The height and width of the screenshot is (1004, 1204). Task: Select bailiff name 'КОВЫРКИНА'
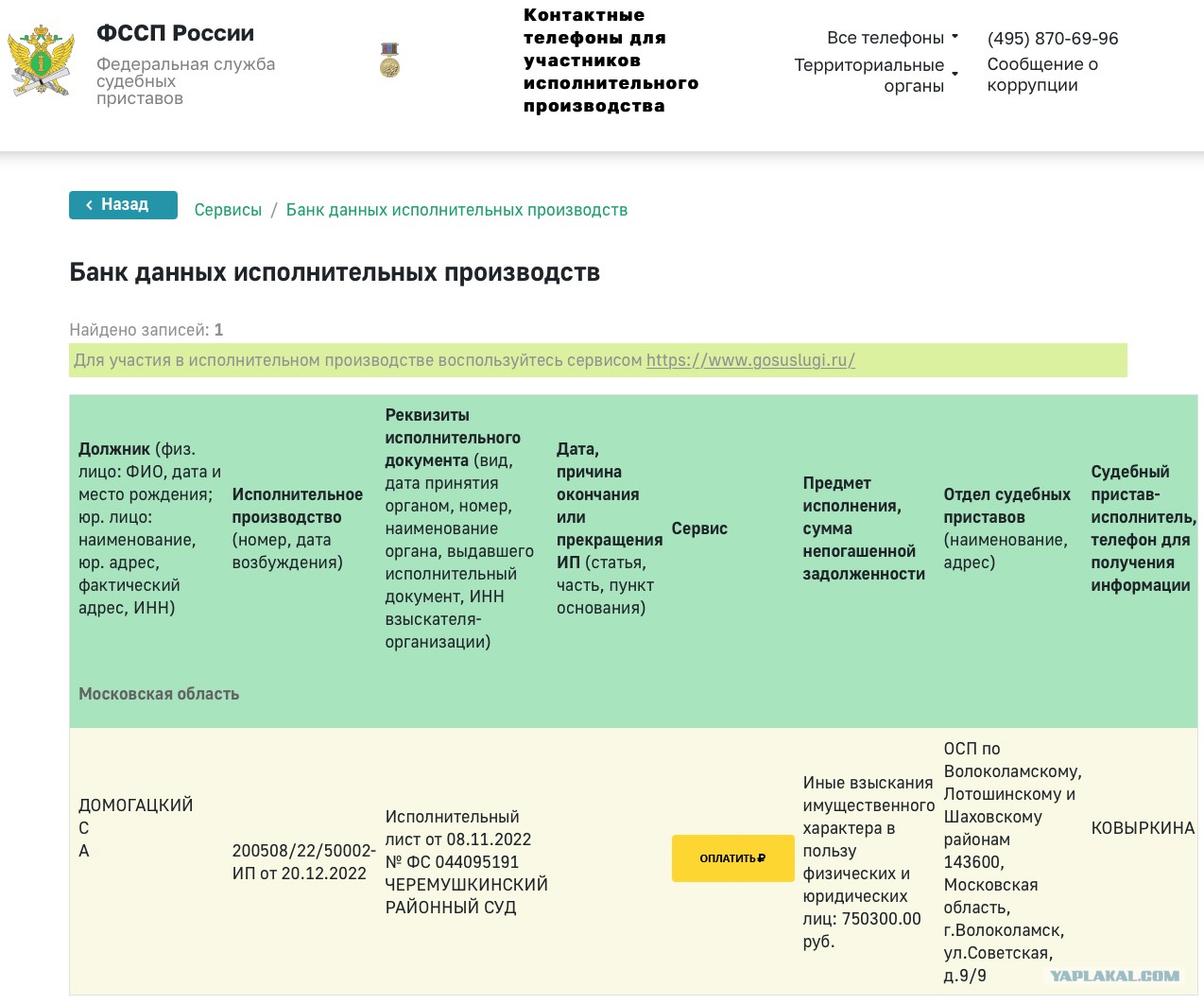[x=1143, y=828]
